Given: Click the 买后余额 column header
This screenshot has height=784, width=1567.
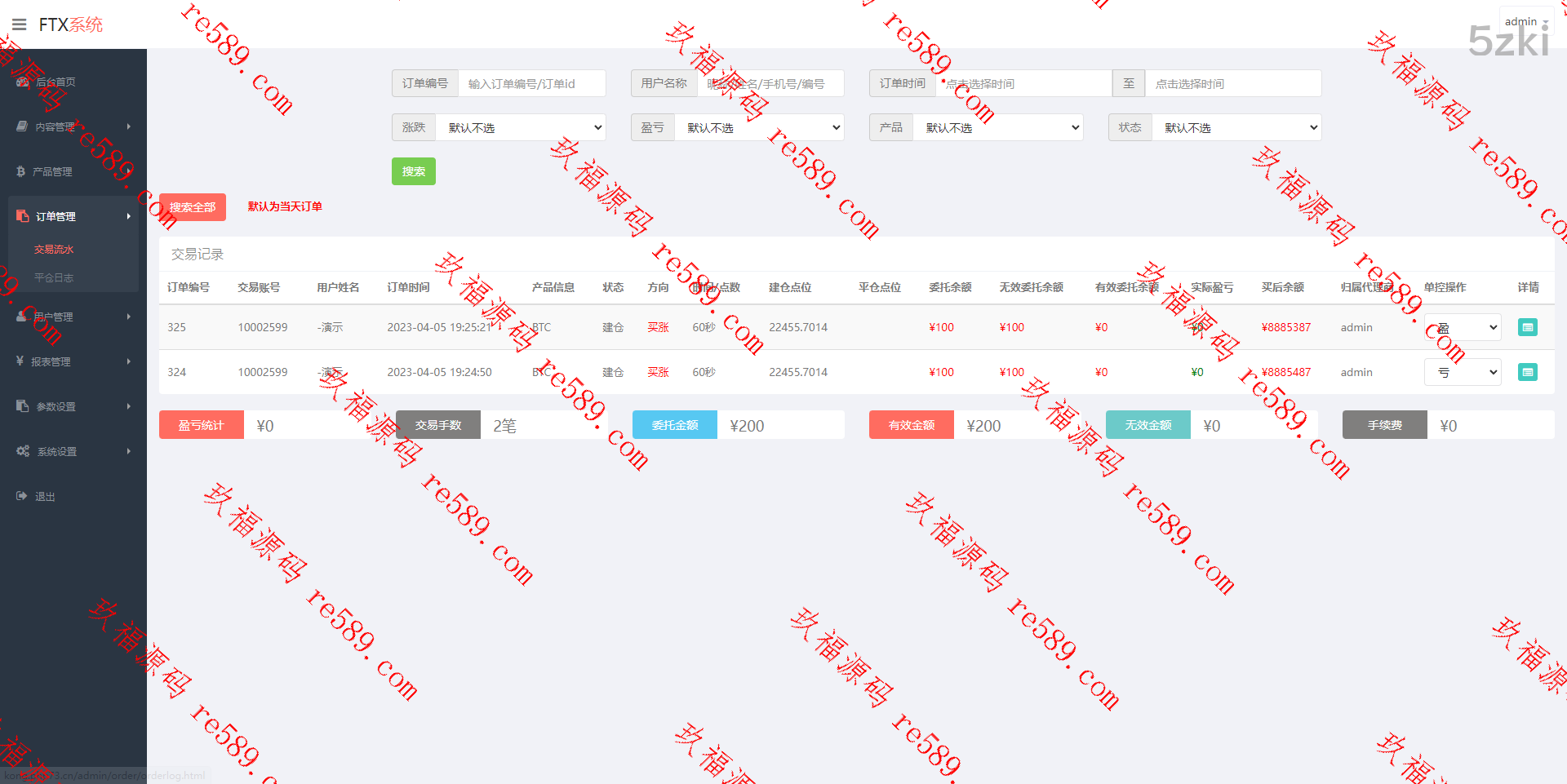Looking at the screenshot, I should 1283,287.
